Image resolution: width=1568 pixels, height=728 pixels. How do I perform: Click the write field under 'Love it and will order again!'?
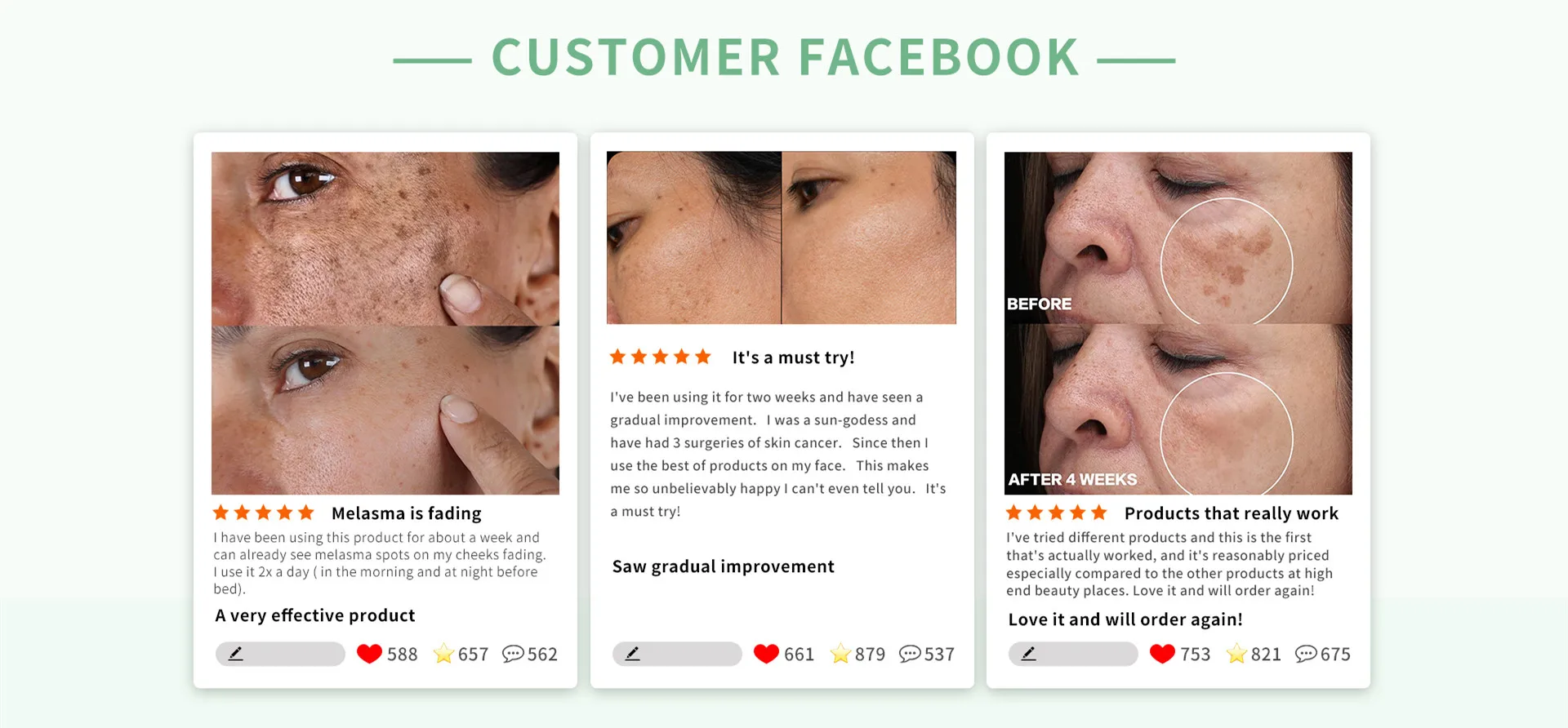click(1073, 654)
